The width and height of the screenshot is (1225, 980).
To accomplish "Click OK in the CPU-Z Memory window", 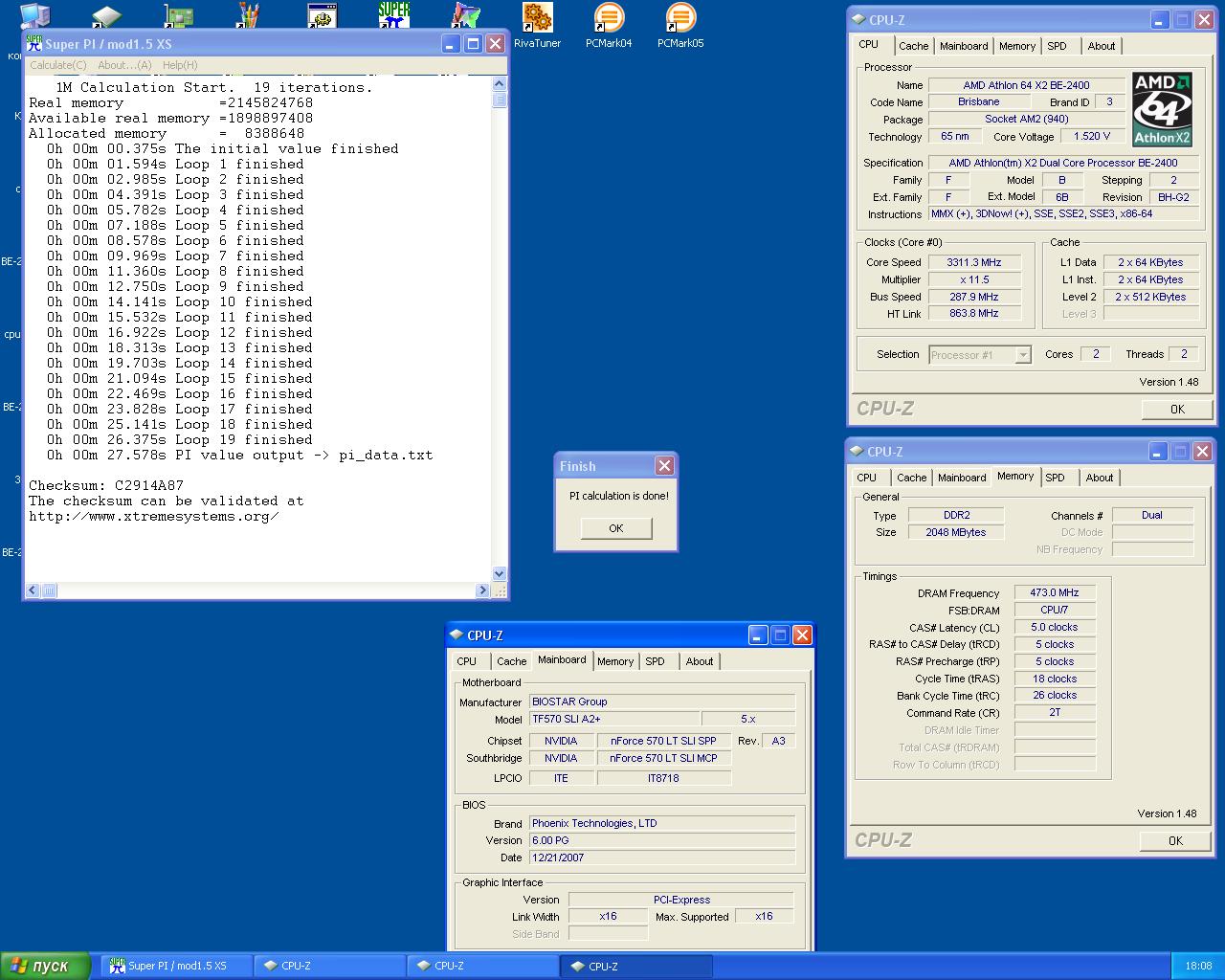I will [x=1175, y=840].
